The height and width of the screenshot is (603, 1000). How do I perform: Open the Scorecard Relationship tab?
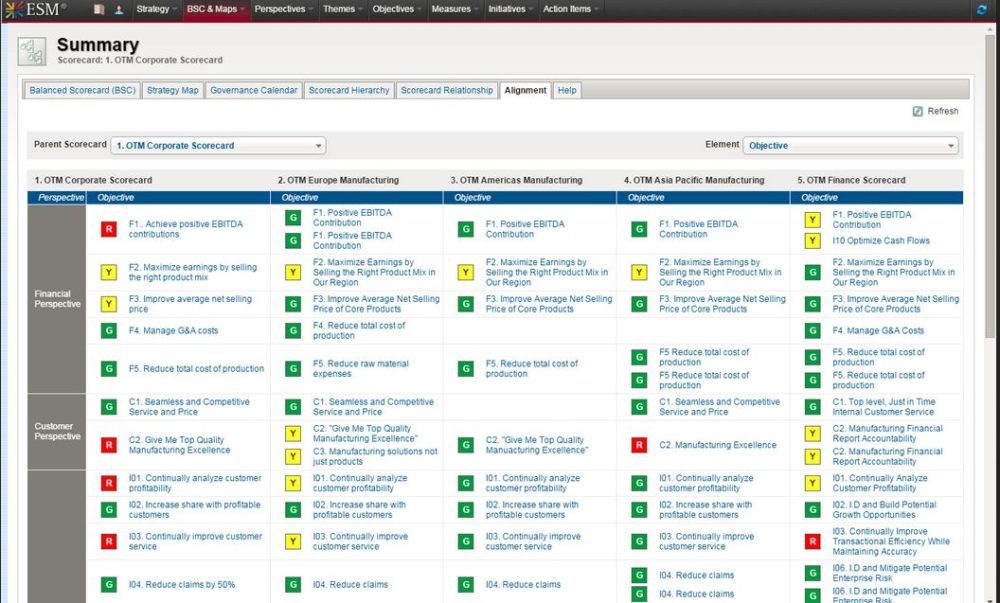coord(446,90)
